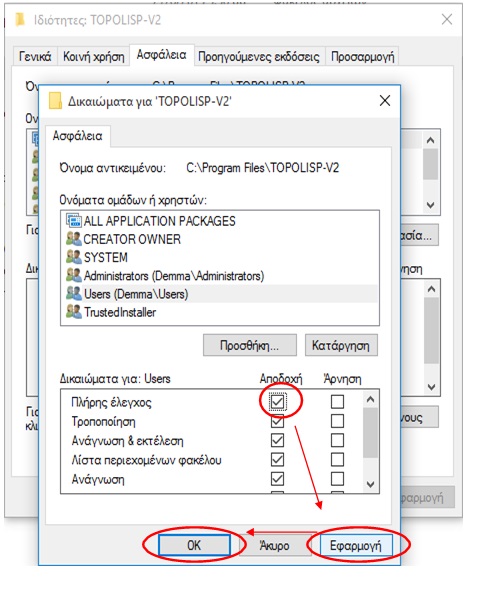Toggle Αποδοχή for Λίστα περιεχομένων φακέλου

pos(277,460)
